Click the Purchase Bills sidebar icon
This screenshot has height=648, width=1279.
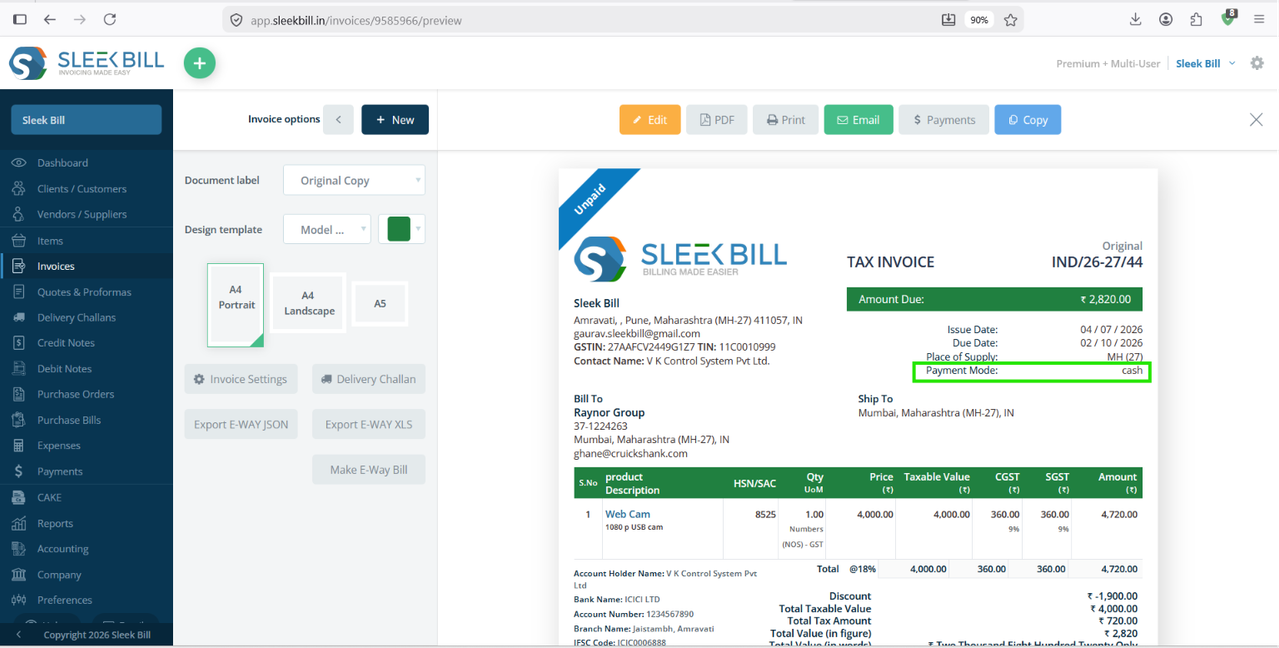(x=19, y=420)
